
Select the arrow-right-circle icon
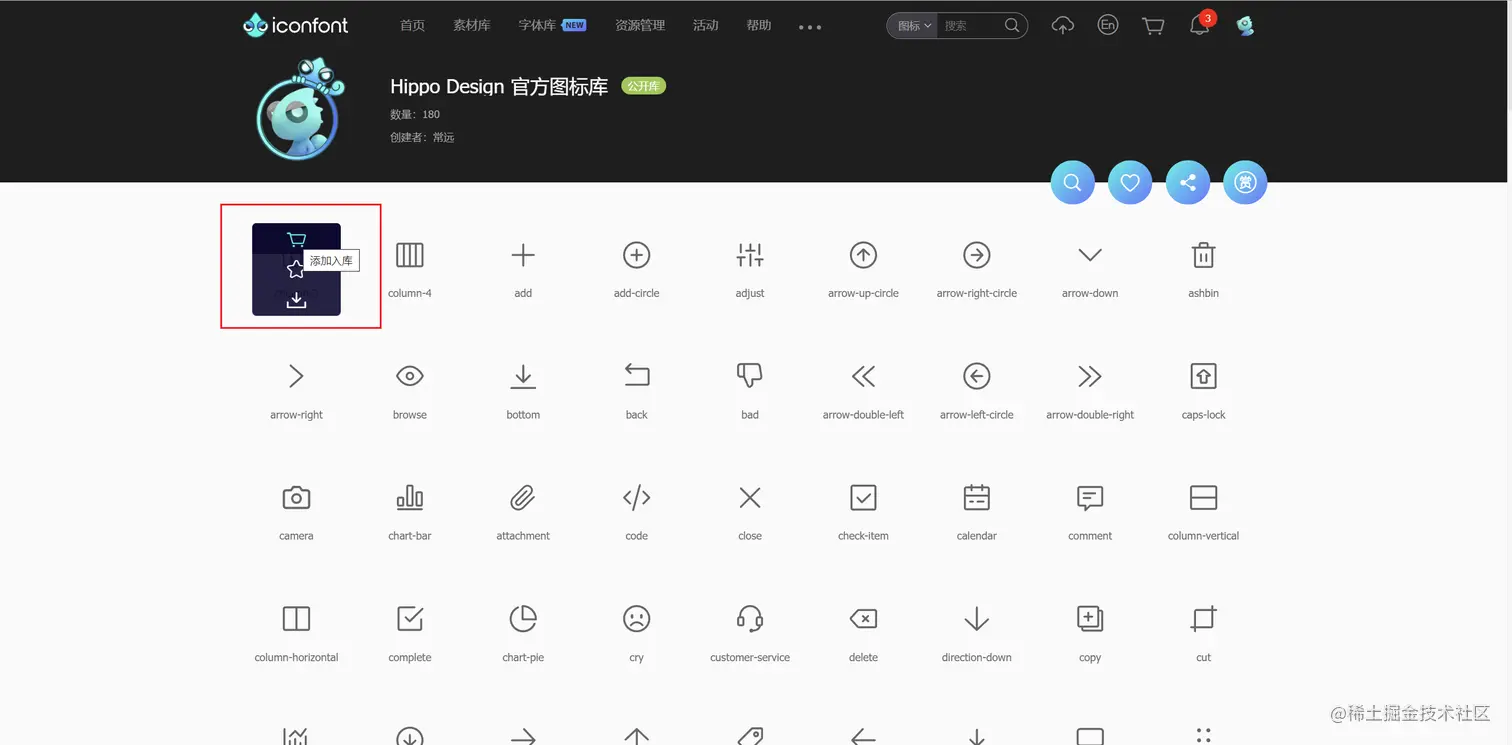click(x=977, y=255)
